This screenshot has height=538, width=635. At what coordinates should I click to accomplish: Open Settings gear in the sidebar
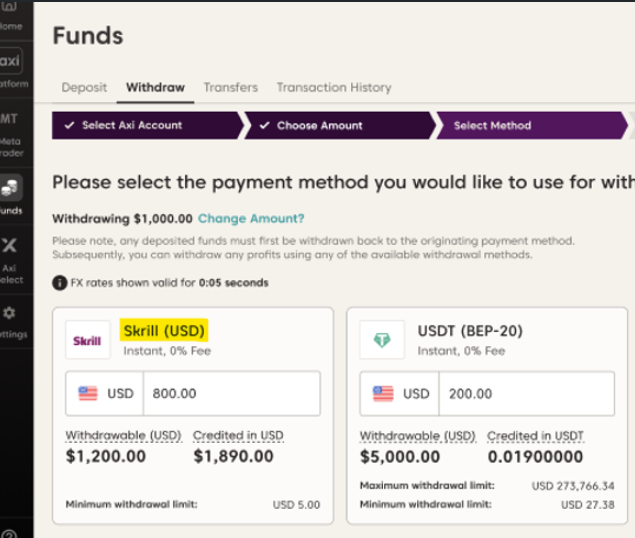pyautogui.click(x=12, y=318)
